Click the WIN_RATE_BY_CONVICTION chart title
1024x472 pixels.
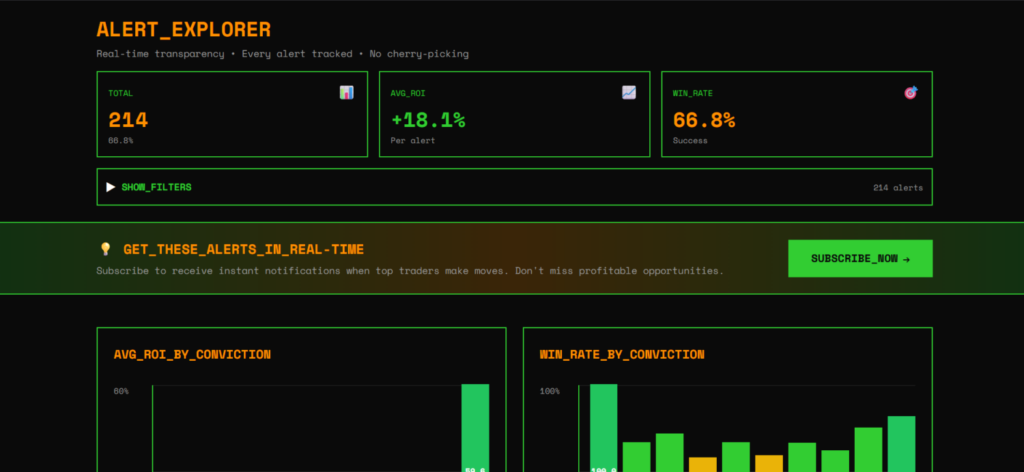coord(622,354)
